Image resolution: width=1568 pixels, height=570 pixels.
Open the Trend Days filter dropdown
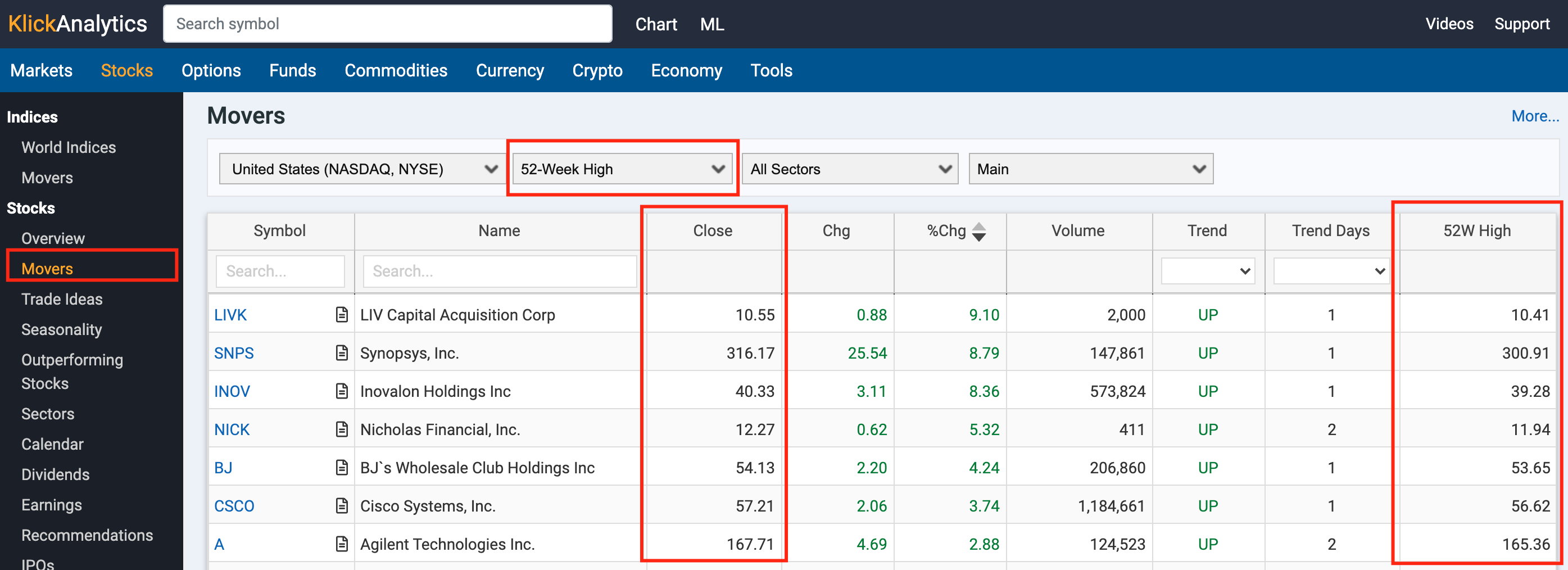(1331, 271)
